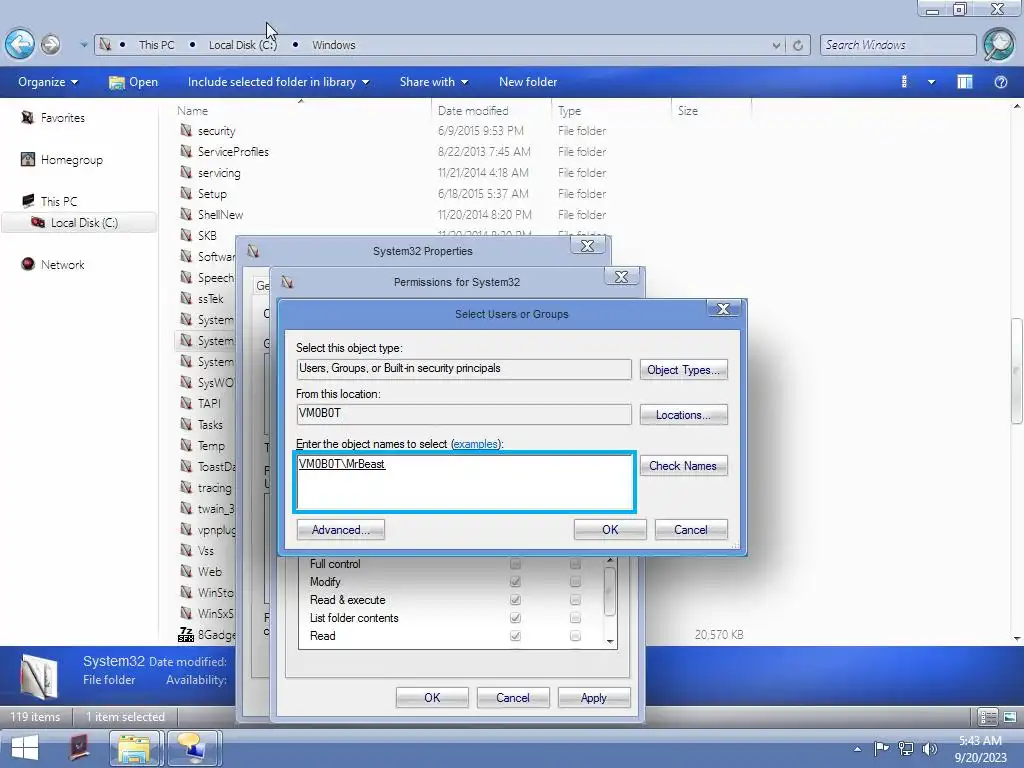The height and width of the screenshot is (768, 1024).
Task: Click New folder in the toolbar
Action: pyautogui.click(x=528, y=82)
